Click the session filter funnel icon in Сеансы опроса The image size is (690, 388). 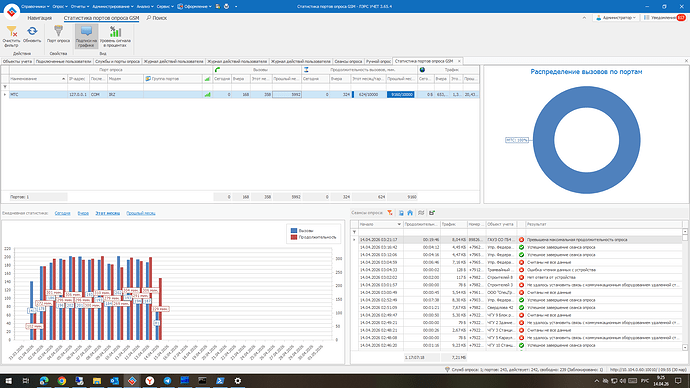point(390,213)
